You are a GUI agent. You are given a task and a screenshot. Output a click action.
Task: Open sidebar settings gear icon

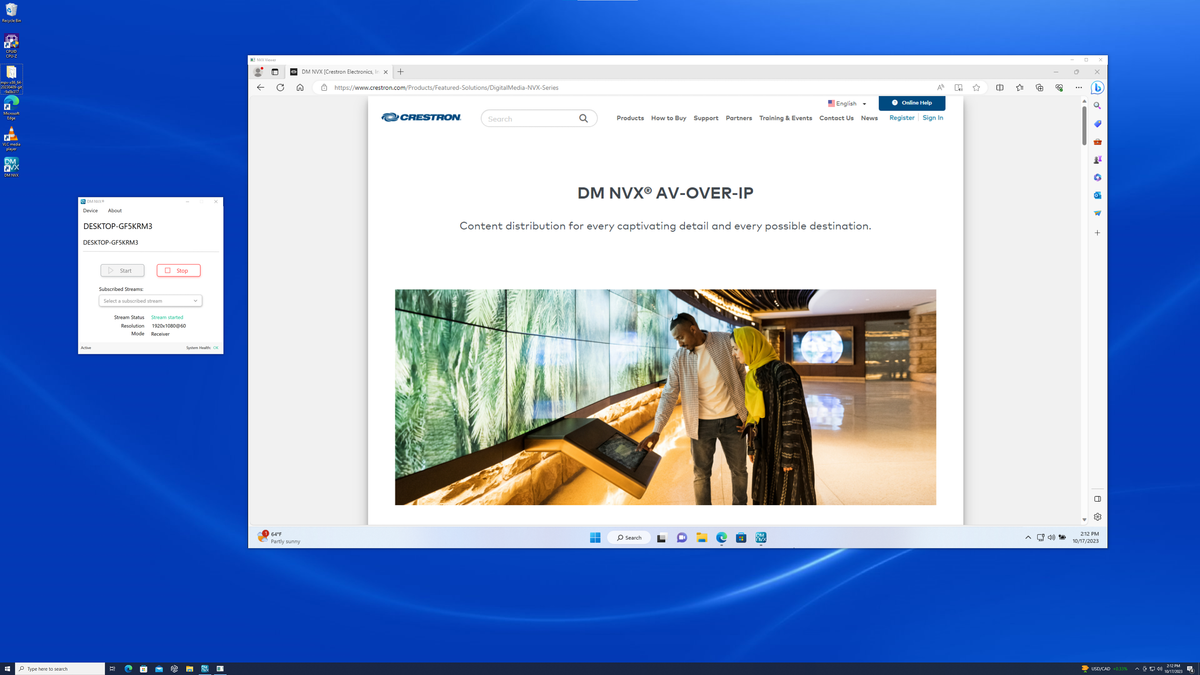click(1097, 517)
